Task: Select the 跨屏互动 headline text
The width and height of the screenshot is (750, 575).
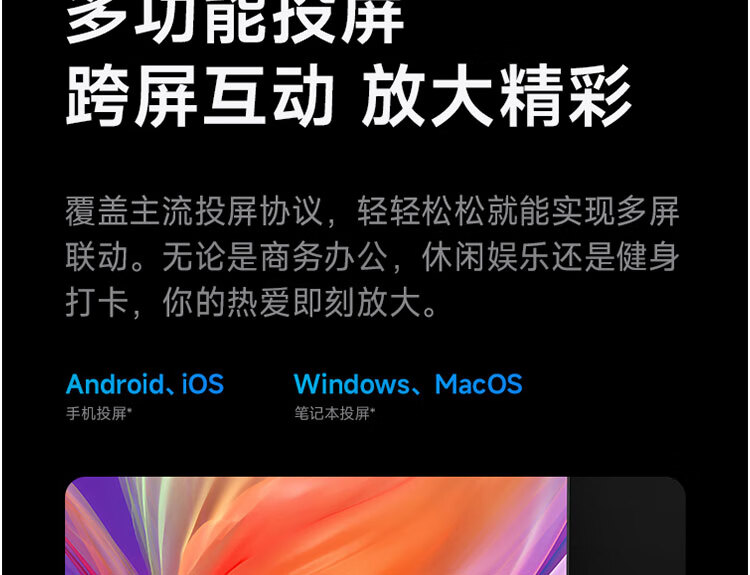Action: (x=199, y=96)
